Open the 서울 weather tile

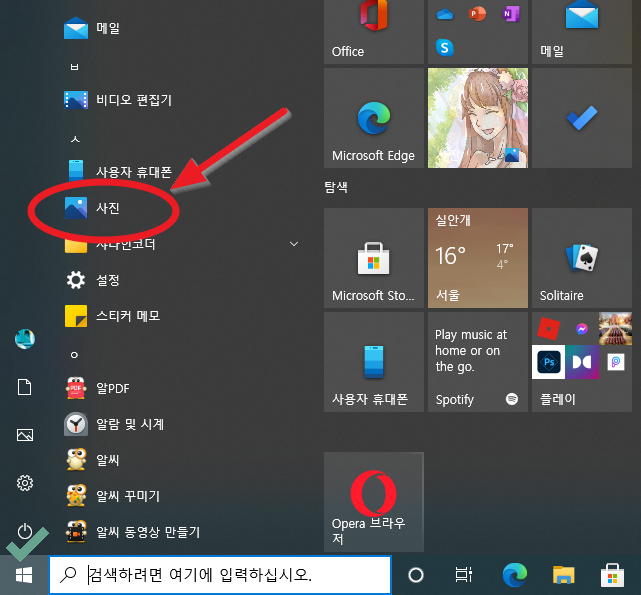coord(477,258)
